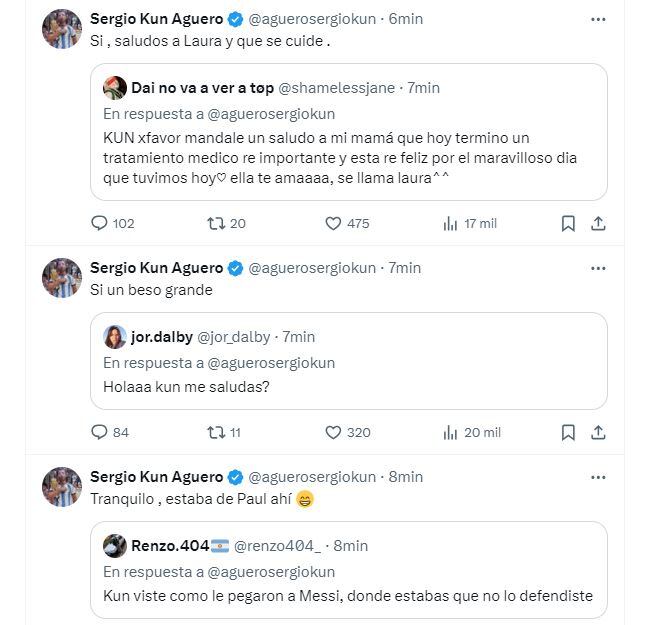This screenshot has height=625, width=645.
Task: Click Sergio Kun Aguero's avatar on first tweet
Action: point(62,28)
